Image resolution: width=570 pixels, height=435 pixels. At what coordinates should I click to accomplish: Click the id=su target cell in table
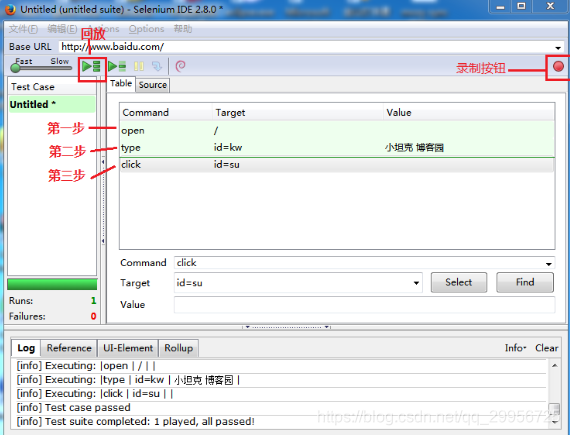226,165
